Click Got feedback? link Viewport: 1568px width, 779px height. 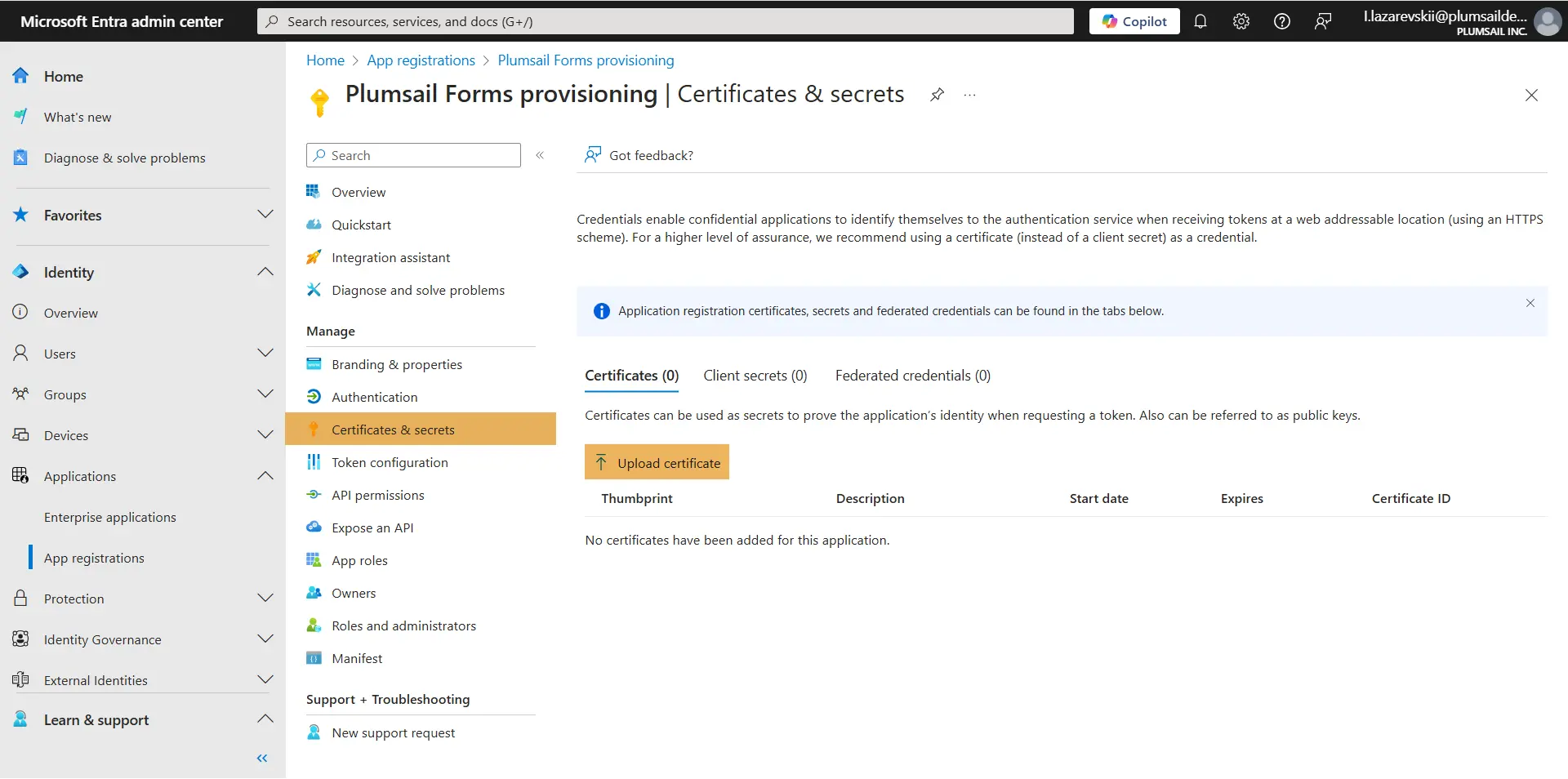(x=639, y=155)
